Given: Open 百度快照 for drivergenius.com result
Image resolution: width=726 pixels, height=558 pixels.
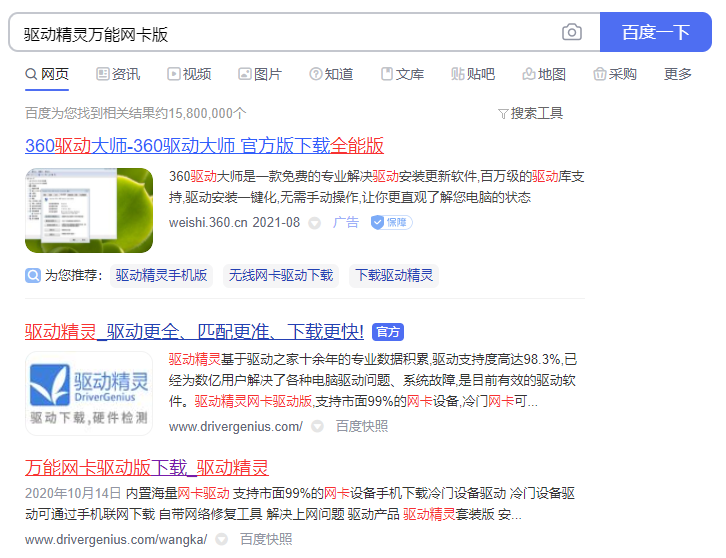Looking at the screenshot, I should [362, 426].
